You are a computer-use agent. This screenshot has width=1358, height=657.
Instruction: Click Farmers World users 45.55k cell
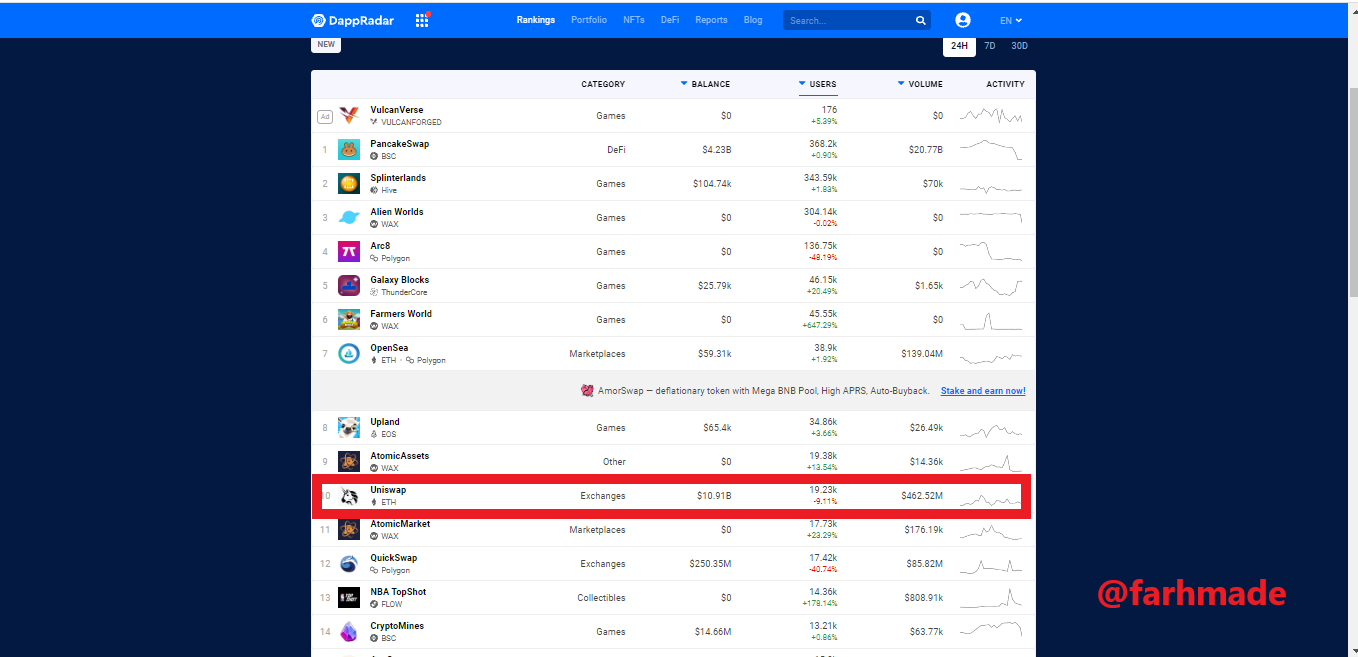tap(823, 314)
